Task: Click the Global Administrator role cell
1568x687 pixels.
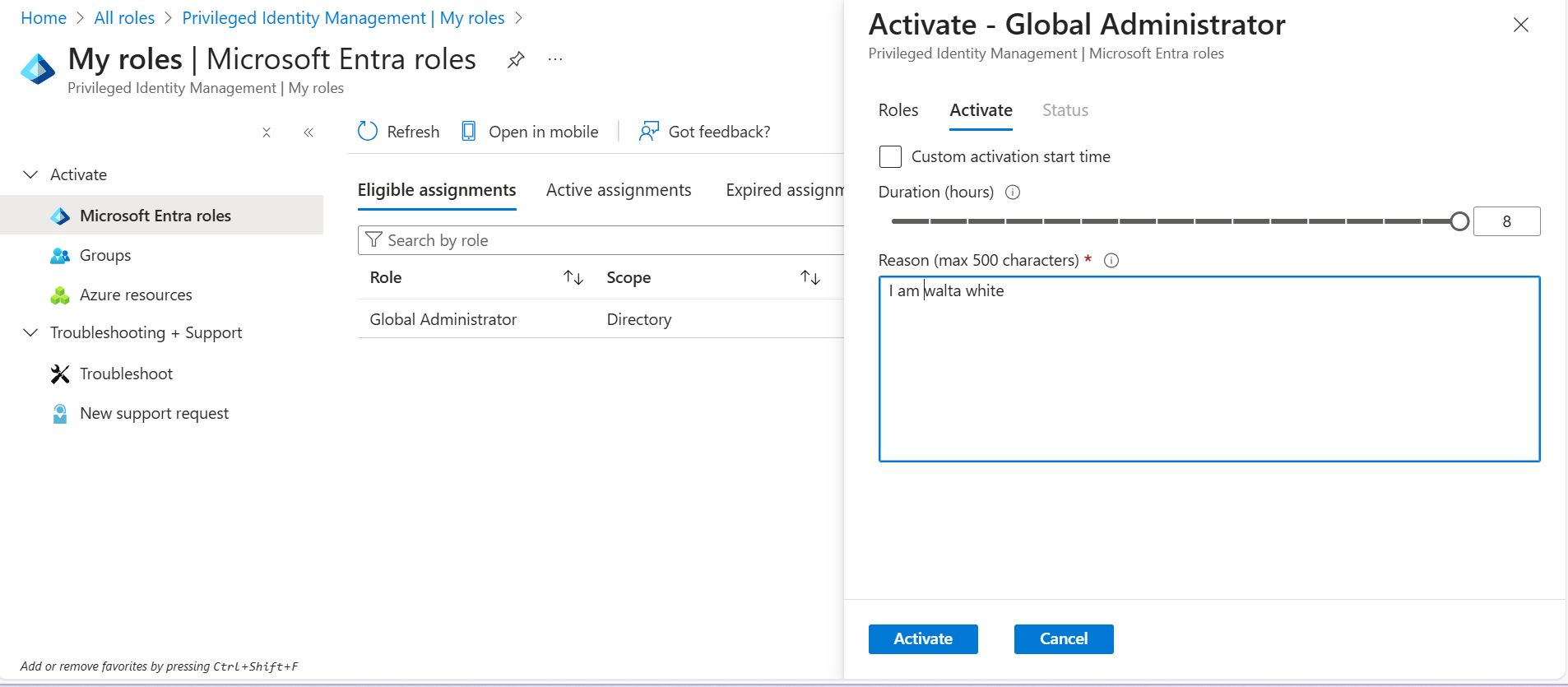Action: tap(443, 319)
